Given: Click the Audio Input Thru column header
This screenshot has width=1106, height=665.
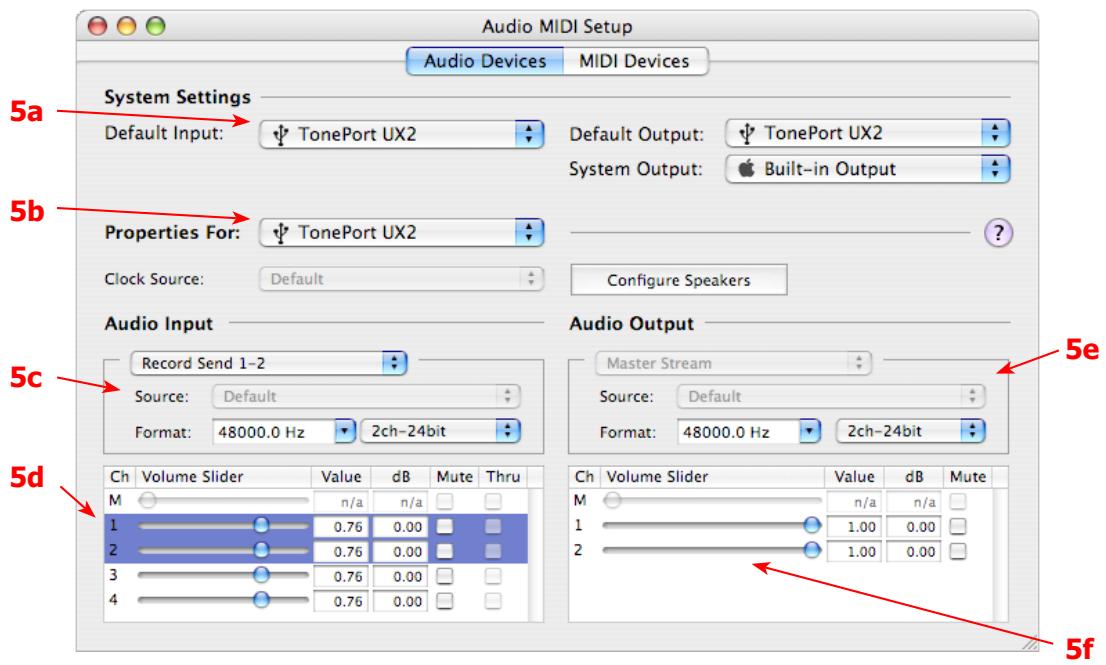Looking at the screenshot, I should pyautogui.click(x=503, y=477).
